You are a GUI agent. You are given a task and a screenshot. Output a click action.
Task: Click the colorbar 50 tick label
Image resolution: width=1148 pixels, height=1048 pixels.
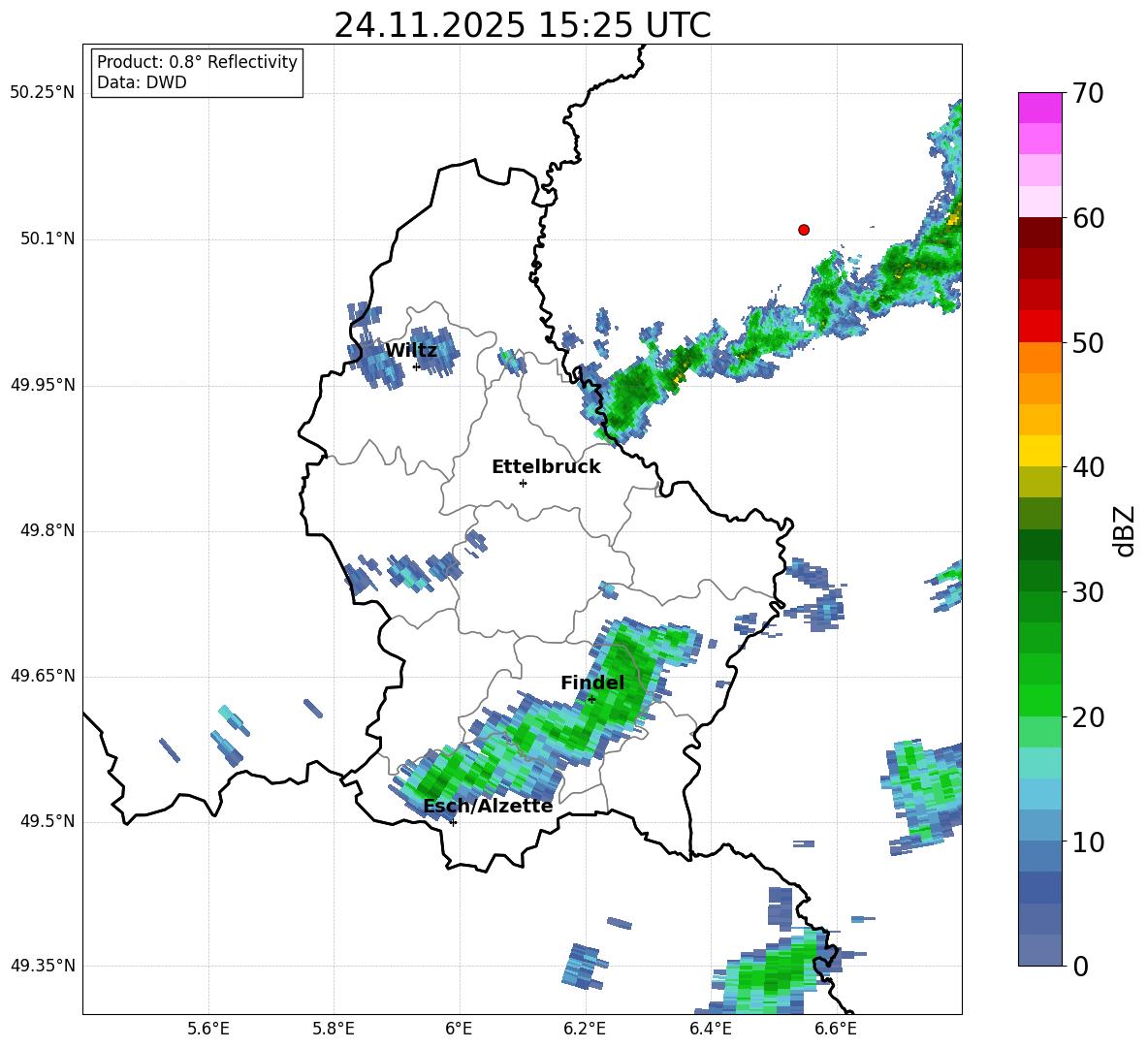(x=1088, y=343)
